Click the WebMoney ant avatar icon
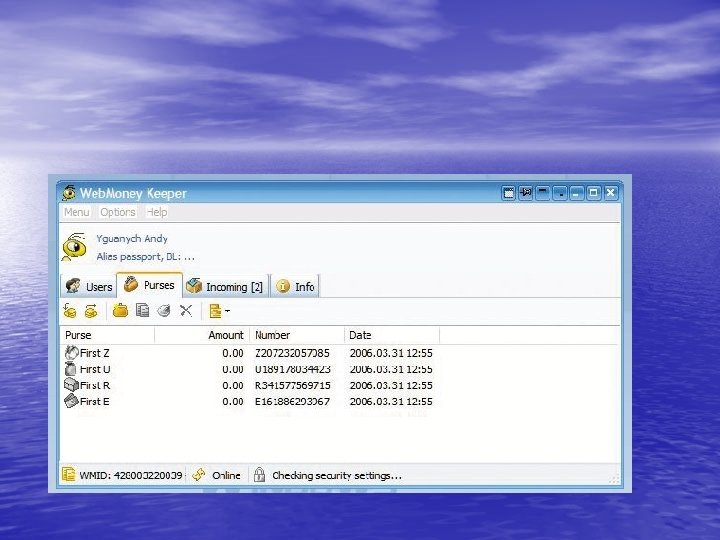This screenshot has height=540, width=720. point(74,246)
